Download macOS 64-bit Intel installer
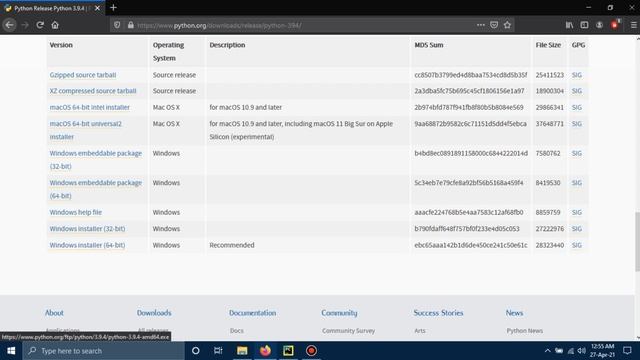 point(90,107)
